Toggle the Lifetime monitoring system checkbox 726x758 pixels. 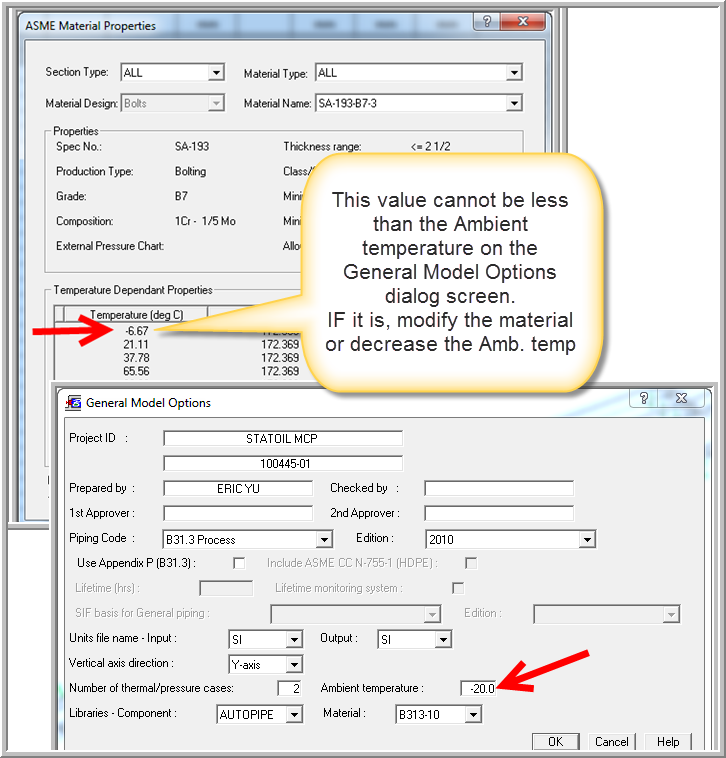click(x=458, y=588)
